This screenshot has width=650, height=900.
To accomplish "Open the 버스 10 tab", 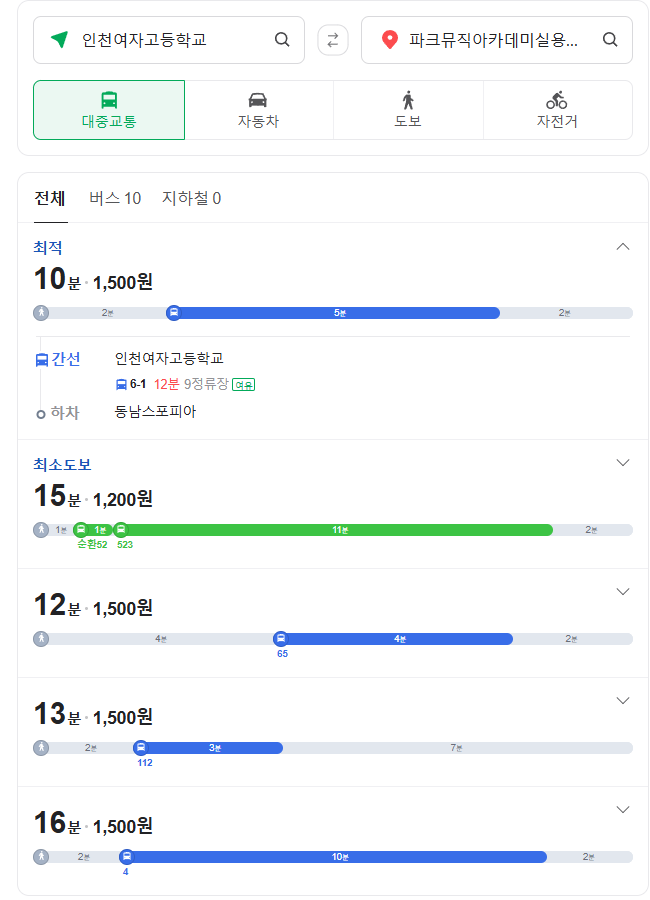I will click(115, 198).
